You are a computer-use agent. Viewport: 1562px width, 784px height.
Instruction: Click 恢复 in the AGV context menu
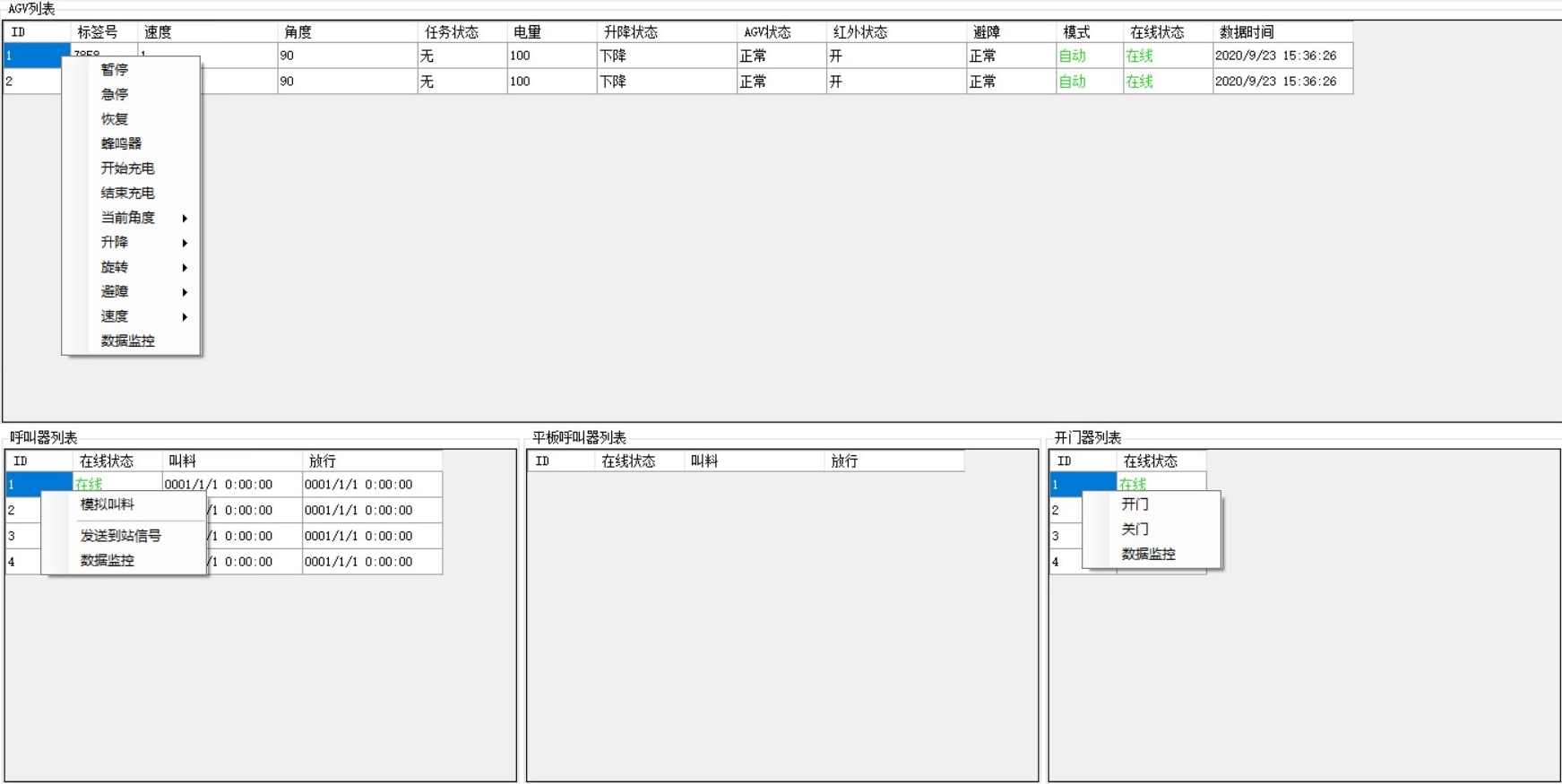[x=131, y=119]
